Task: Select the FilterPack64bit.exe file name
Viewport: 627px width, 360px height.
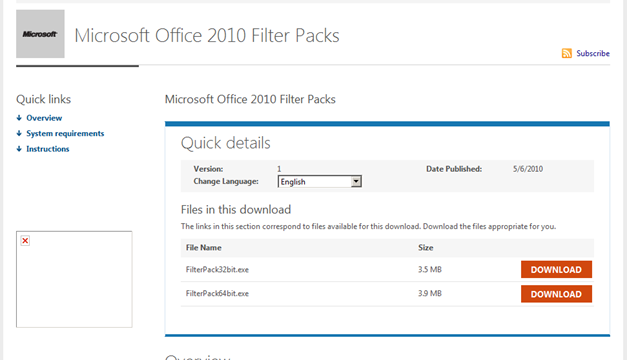Action: pyautogui.click(x=217, y=294)
